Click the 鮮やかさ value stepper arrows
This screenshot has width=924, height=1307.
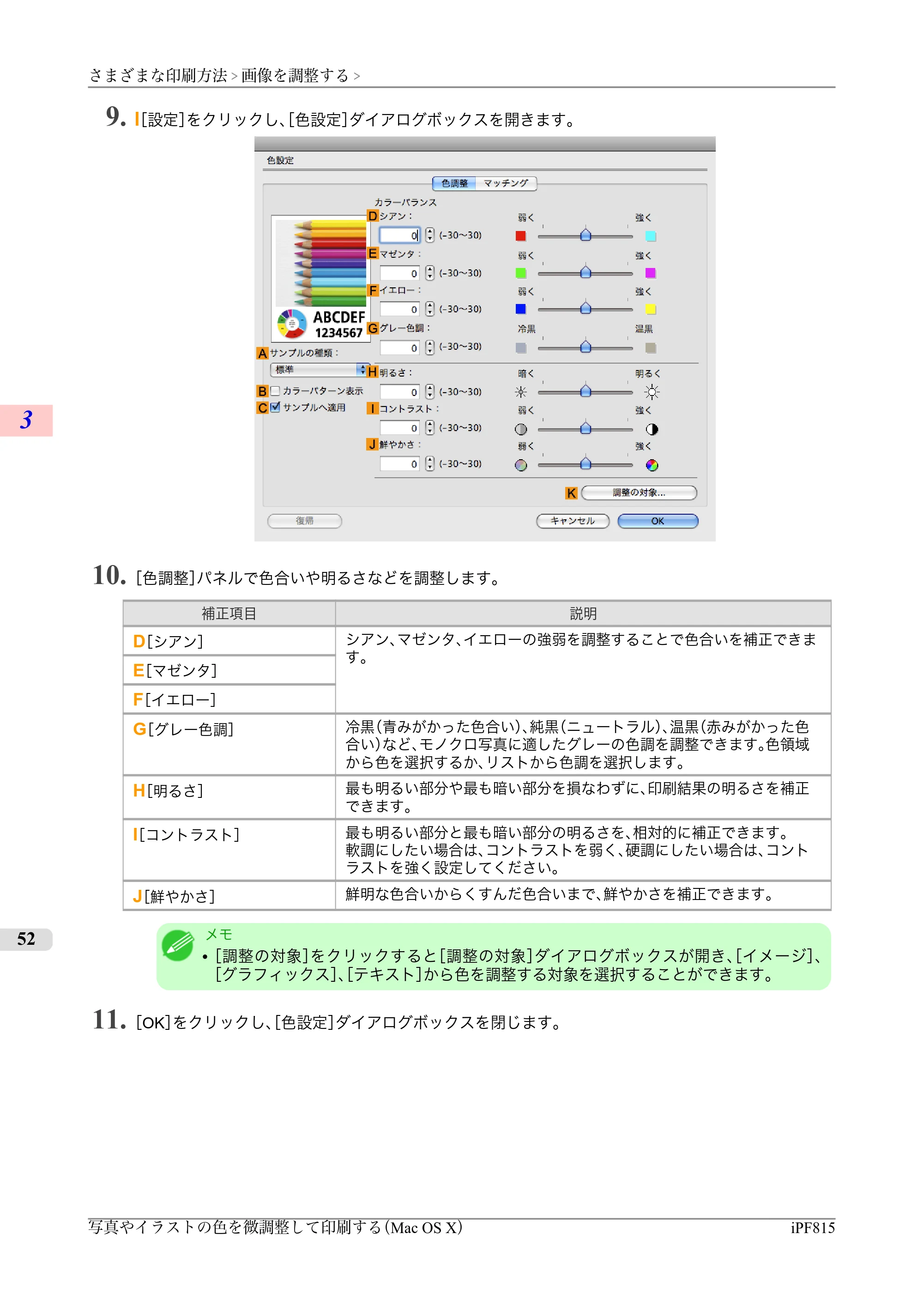[429, 464]
